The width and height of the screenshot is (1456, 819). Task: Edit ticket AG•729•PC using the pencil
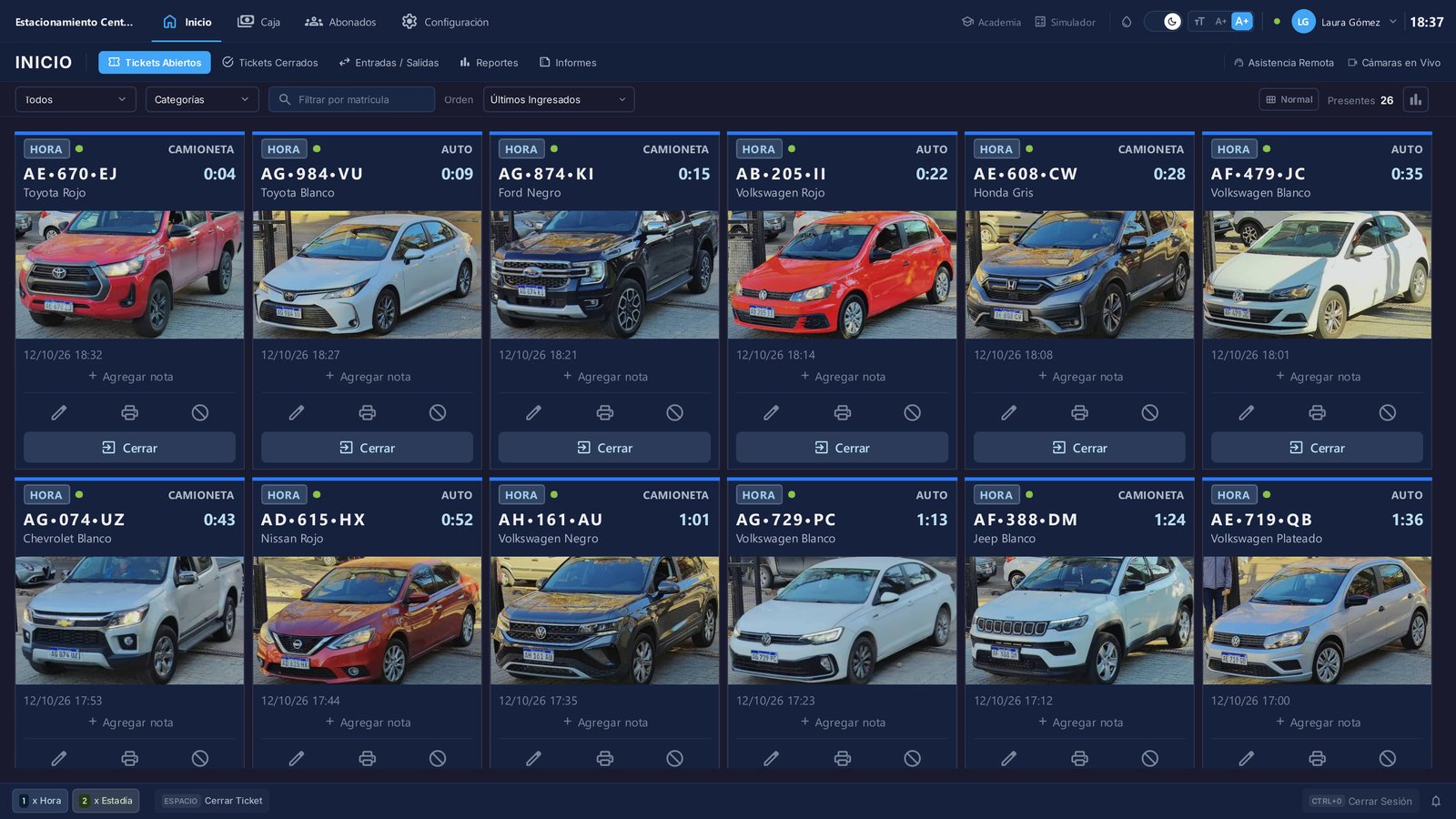click(772, 758)
